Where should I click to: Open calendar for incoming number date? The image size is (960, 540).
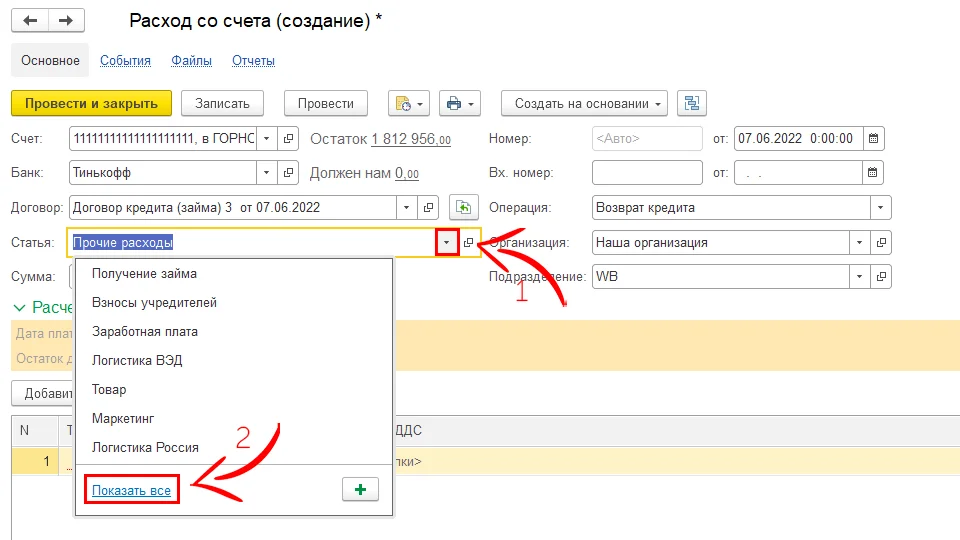coord(872,173)
